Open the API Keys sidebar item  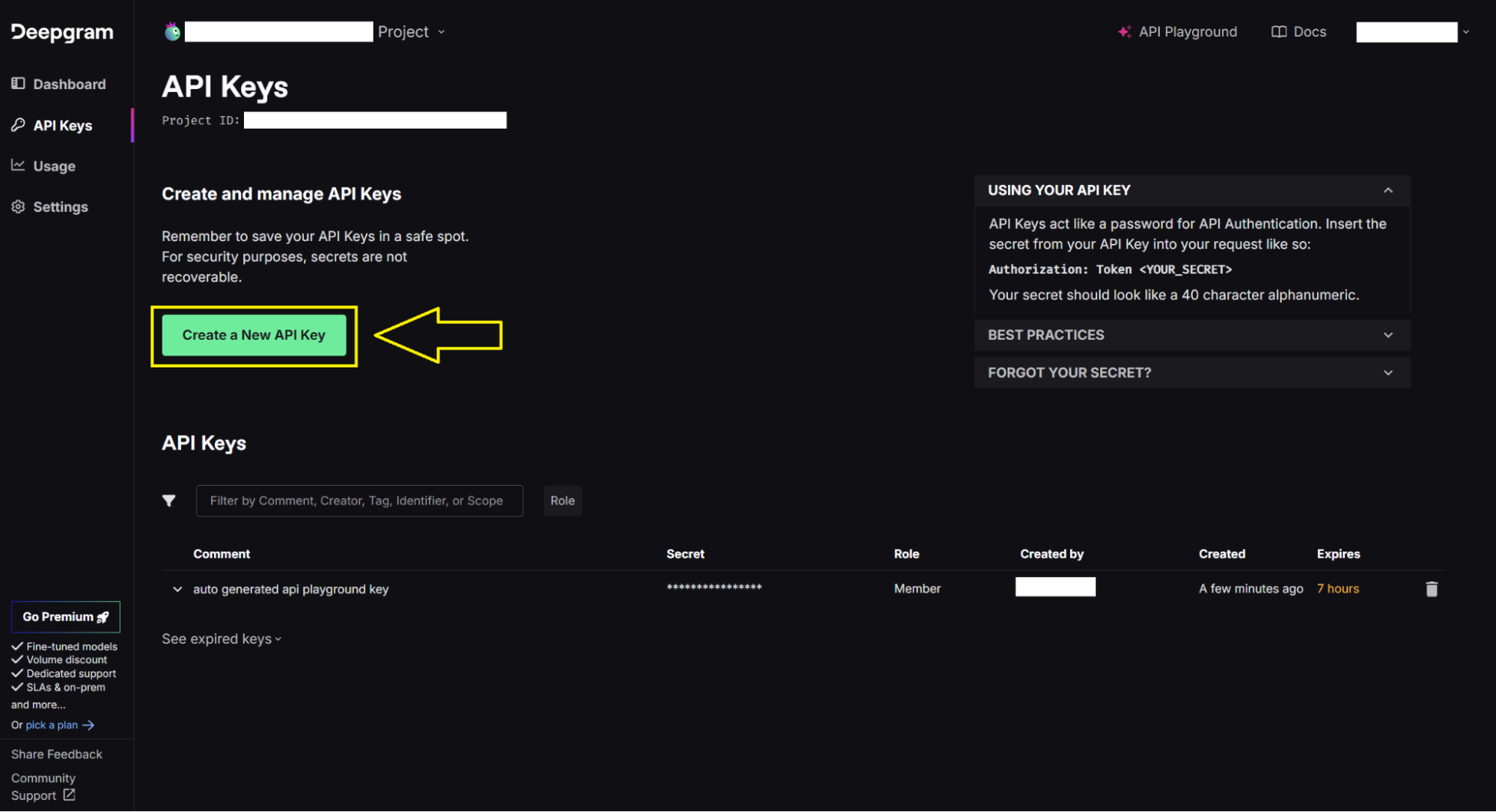click(62, 125)
